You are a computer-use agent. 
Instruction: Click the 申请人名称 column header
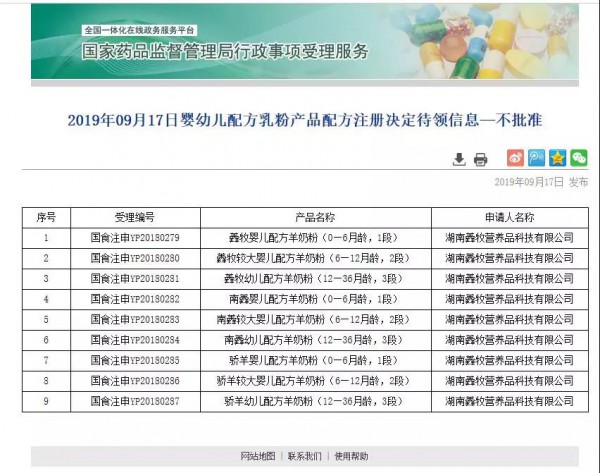510,218
